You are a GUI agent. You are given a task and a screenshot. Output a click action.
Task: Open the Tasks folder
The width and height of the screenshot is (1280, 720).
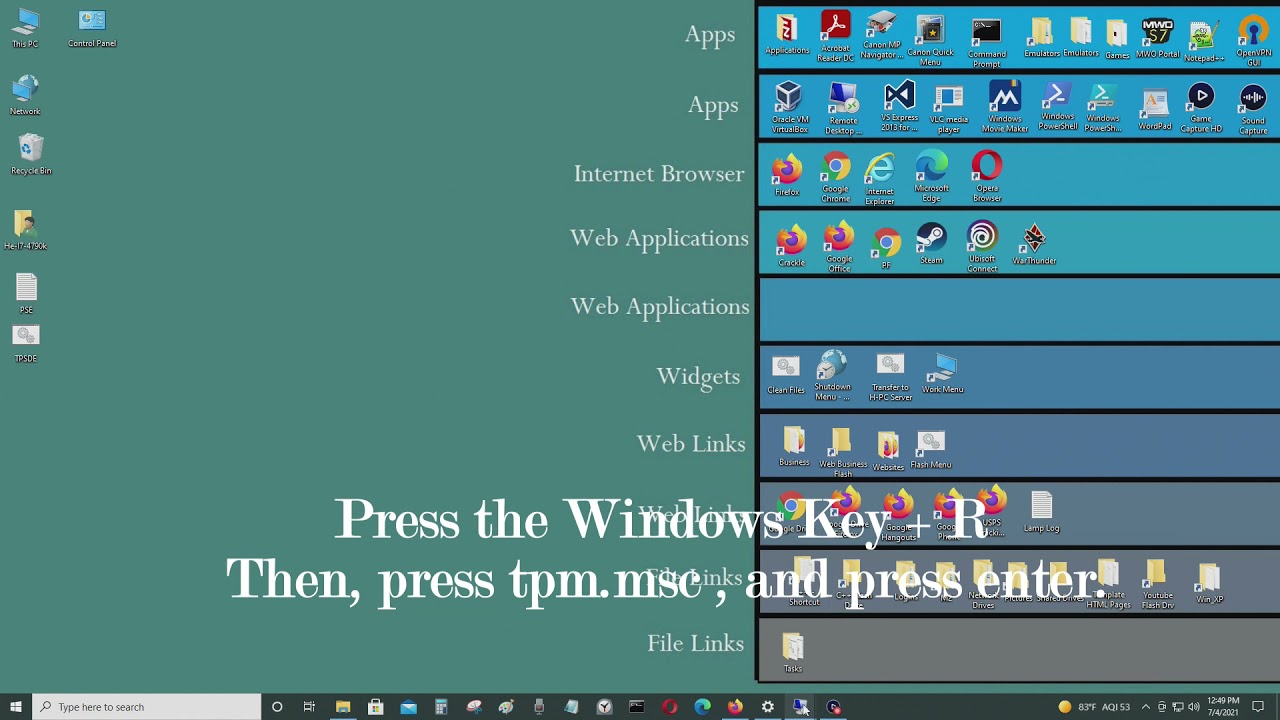tap(793, 654)
